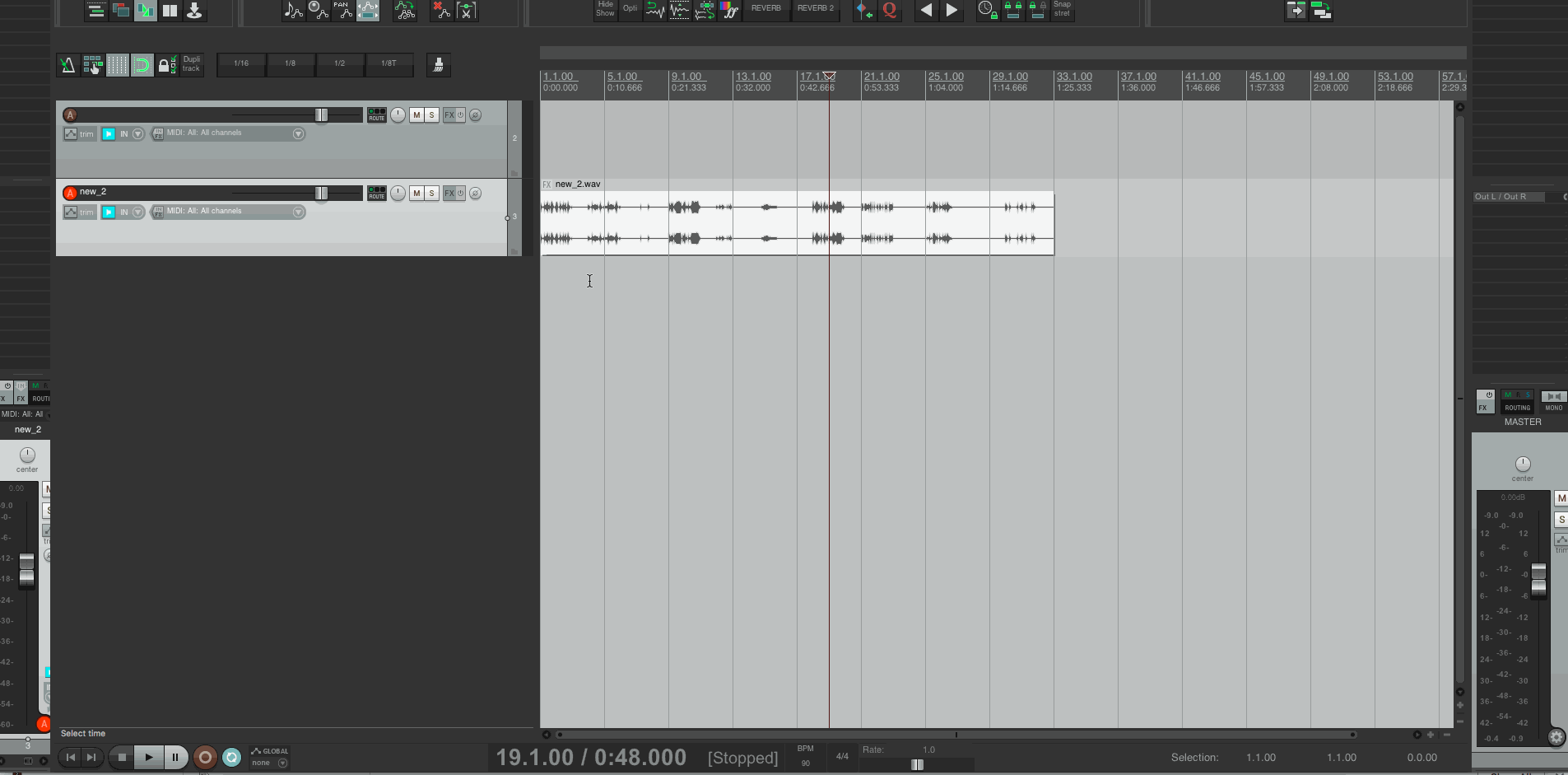1568x775 pixels.
Task: Set grid to 1/2
Action: [x=340, y=63]
